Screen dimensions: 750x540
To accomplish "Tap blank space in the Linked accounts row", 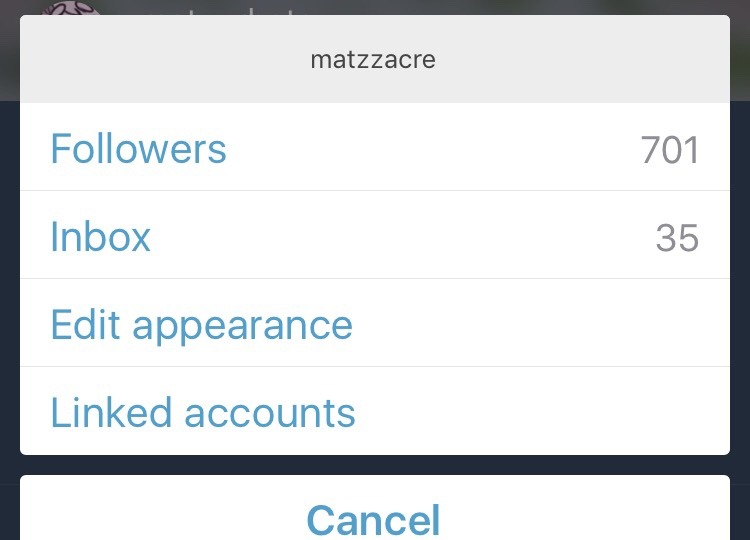I will 550,412.
